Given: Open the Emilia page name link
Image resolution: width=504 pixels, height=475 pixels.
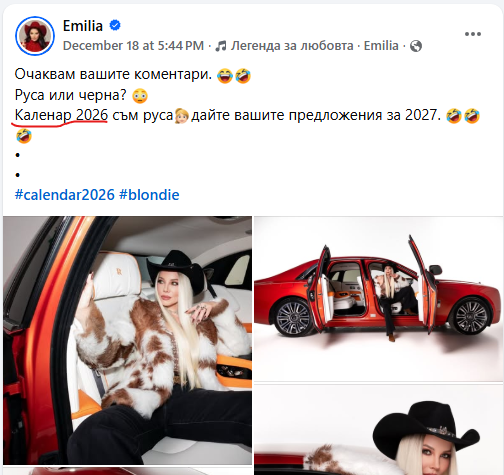Looking at the screenshot, I should pos(83,26).
